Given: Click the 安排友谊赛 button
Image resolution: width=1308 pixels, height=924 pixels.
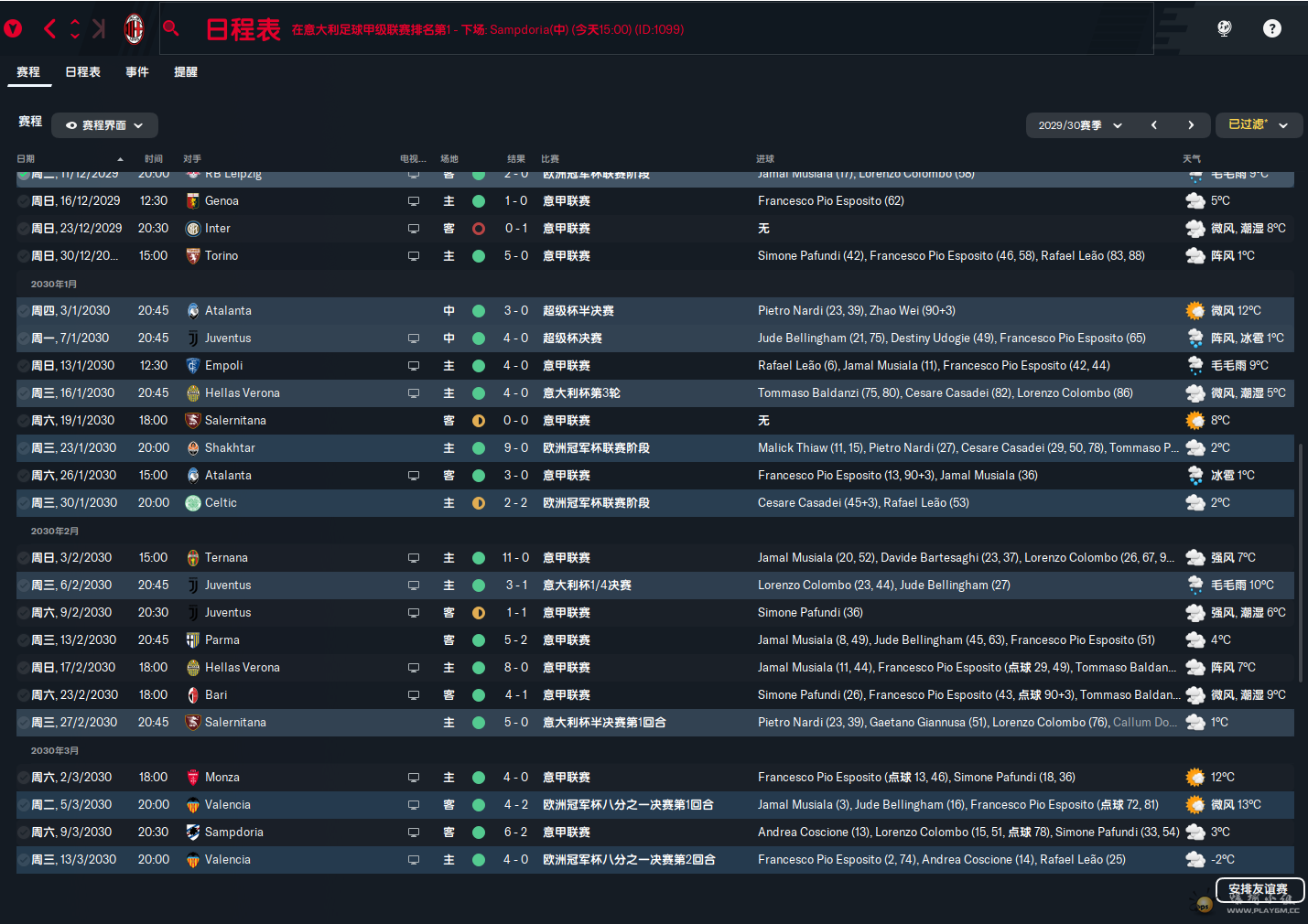Looking at the screenshot, I should (x=1259, y=889).
